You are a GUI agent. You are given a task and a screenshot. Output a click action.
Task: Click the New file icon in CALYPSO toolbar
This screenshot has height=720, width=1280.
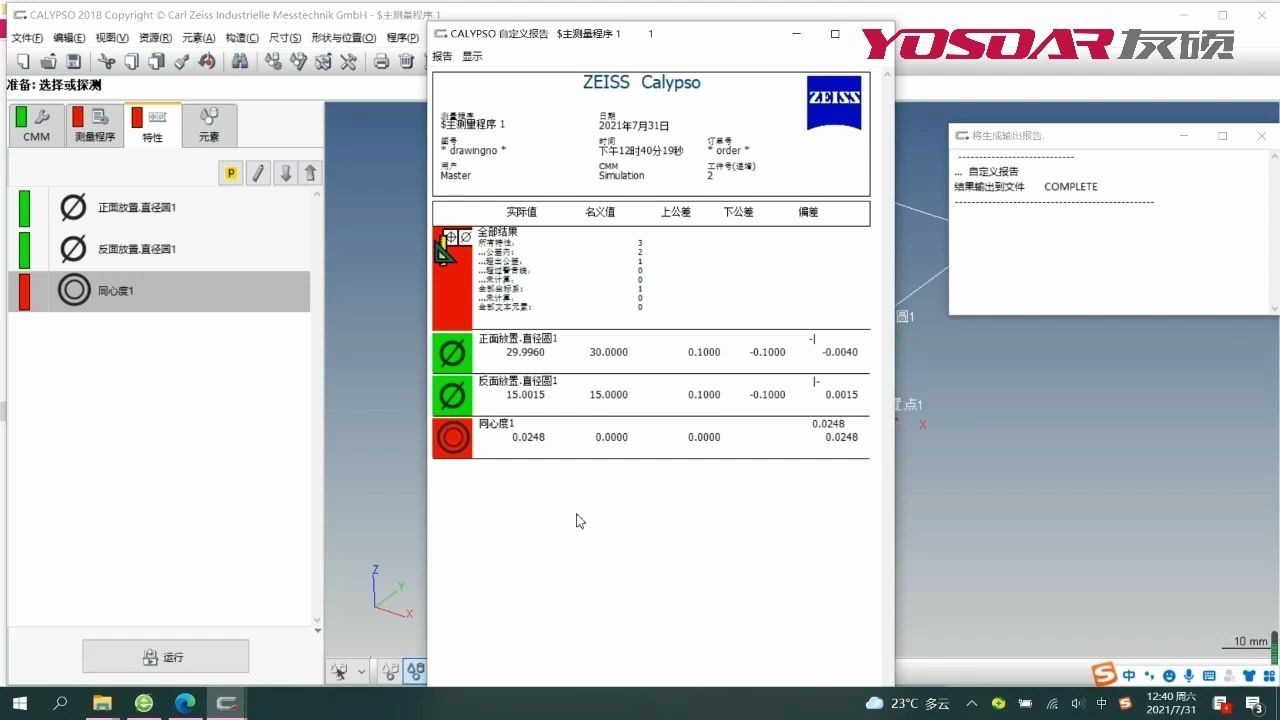(23, 62)
